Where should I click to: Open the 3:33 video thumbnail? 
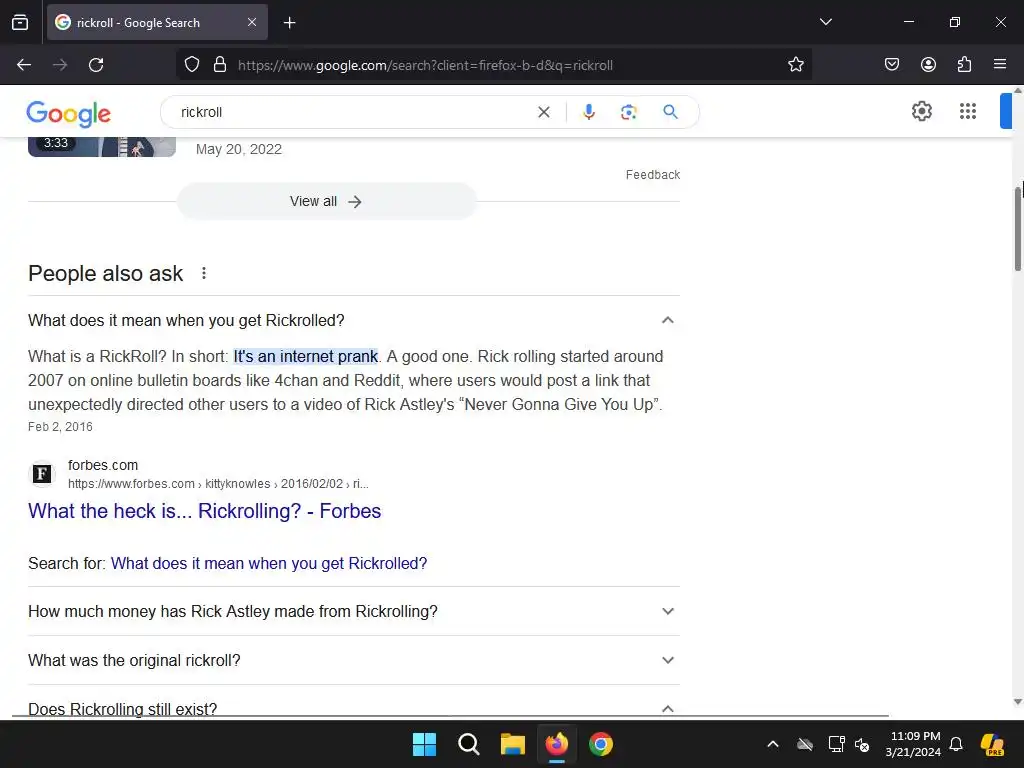(102, 147)
